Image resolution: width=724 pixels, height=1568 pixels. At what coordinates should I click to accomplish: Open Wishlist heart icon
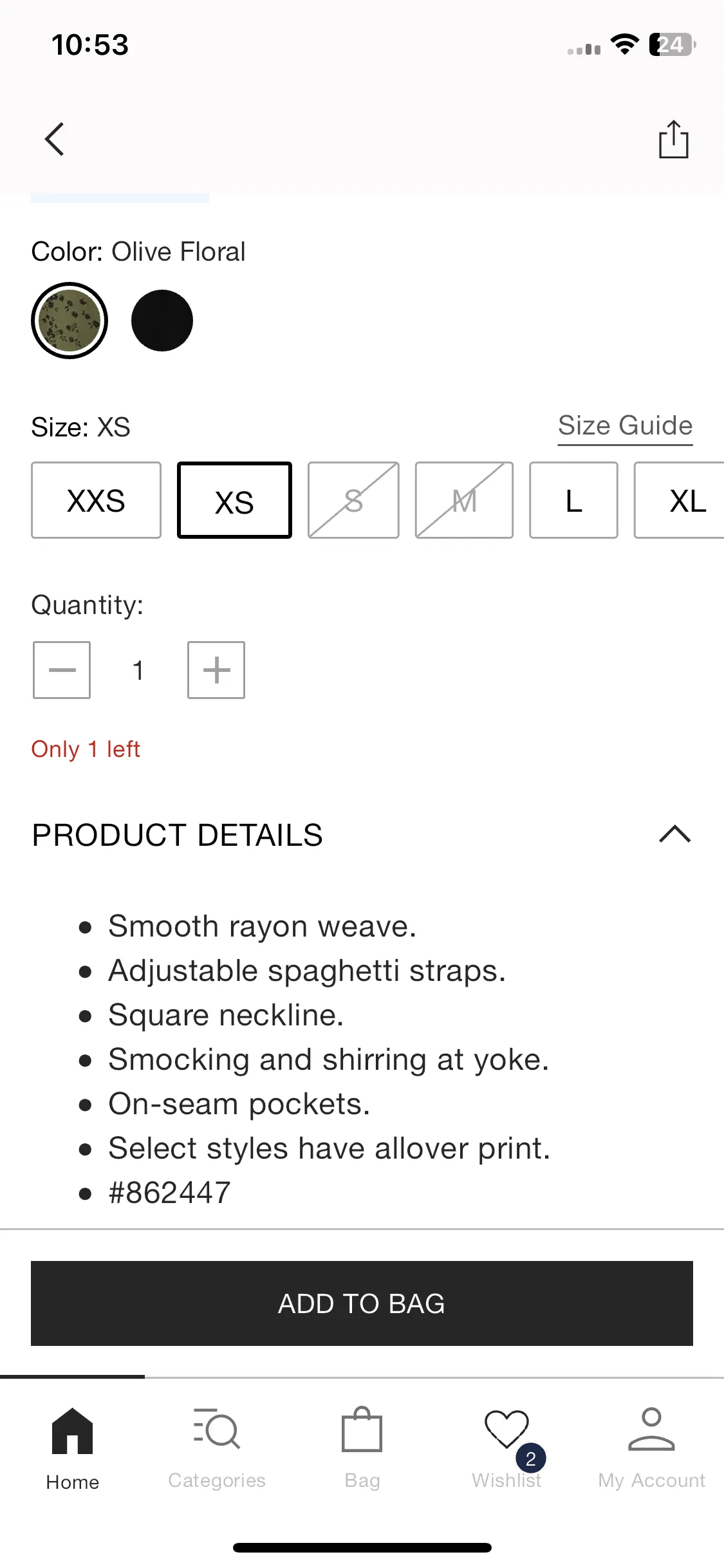pyautogui.click(x=506, y=1429)
